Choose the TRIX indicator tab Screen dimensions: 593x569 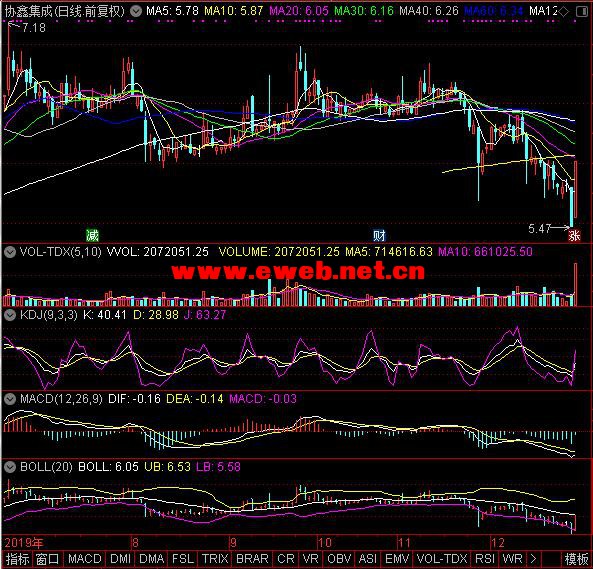[215, 559]
